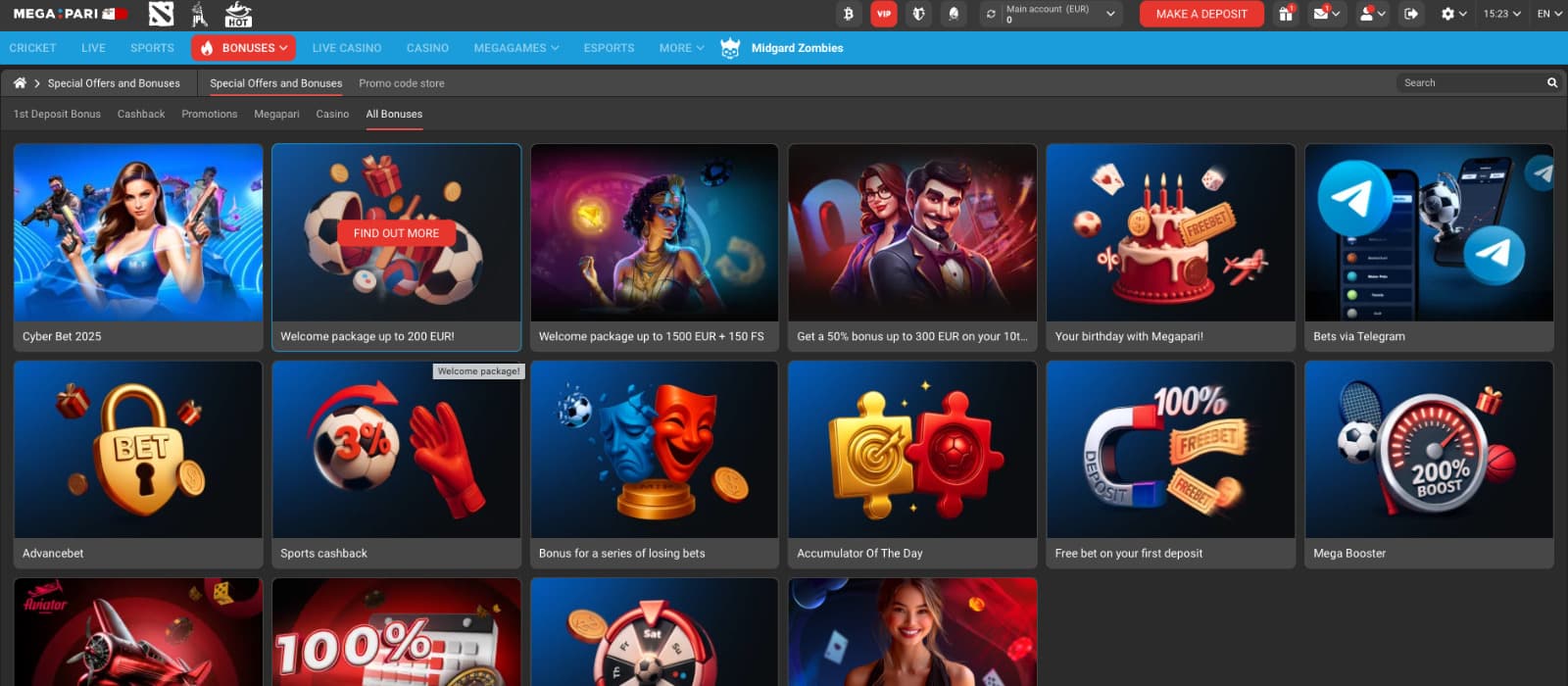Refresh the main account balance

coord(991,14)
